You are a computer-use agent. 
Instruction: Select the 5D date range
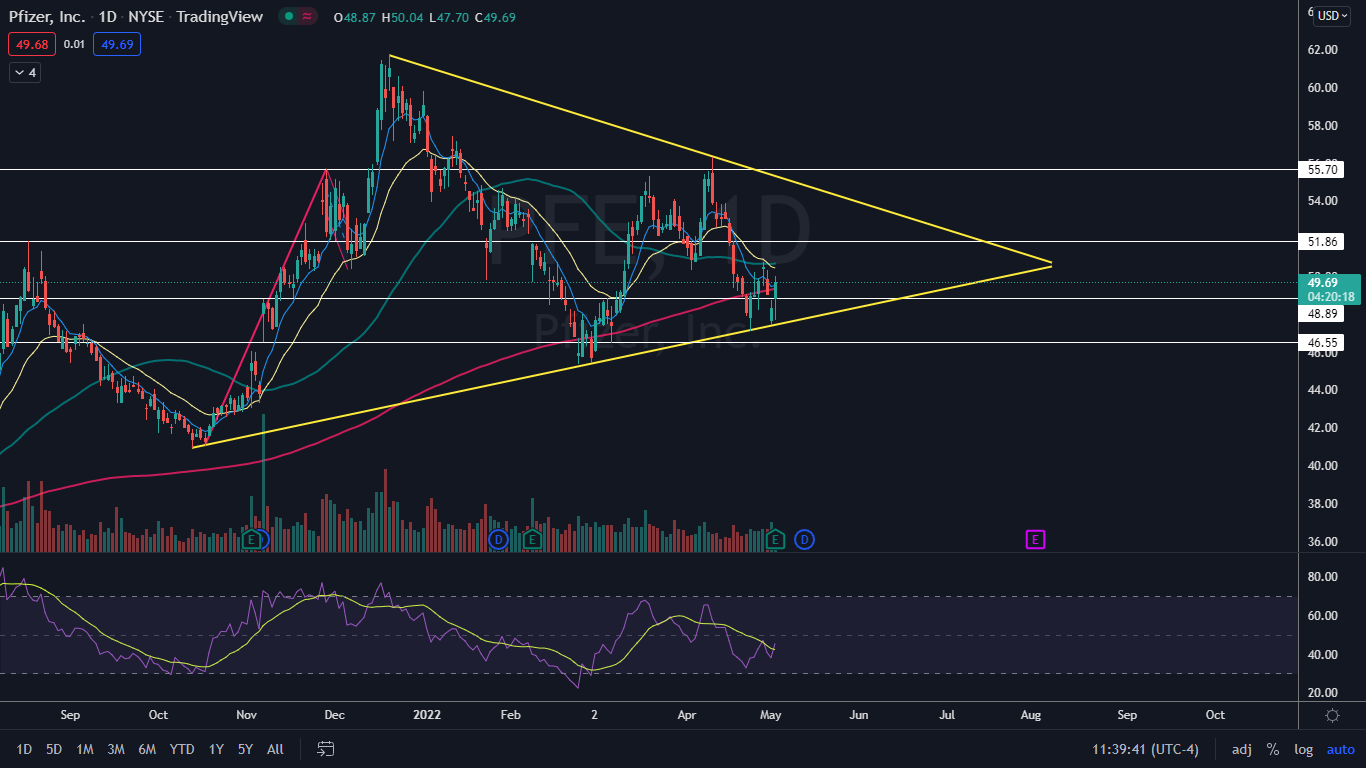coord(54,749)
